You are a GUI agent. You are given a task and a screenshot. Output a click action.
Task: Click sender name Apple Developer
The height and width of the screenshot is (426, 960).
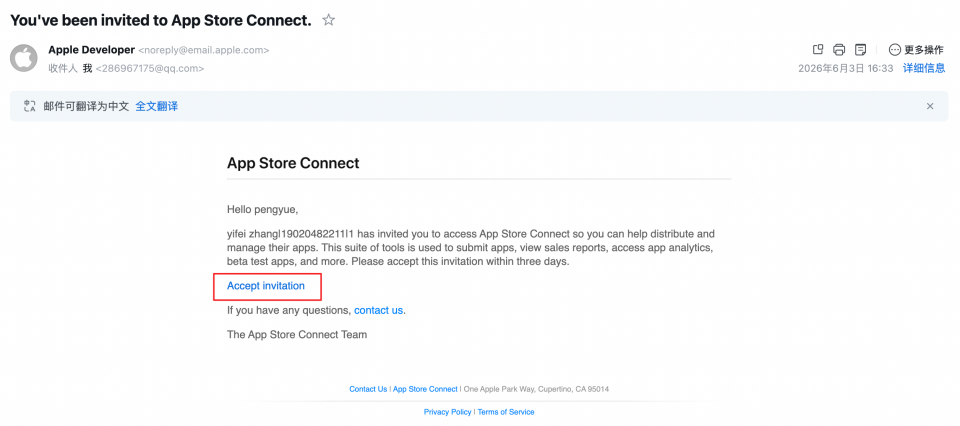pos(91,50)
